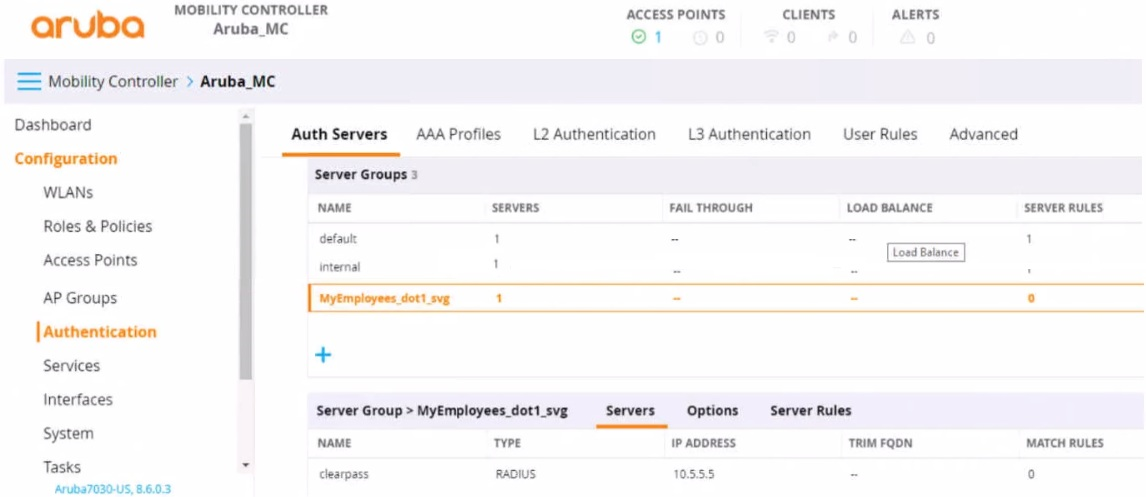This screenshot has height=497, width=1146.
Task: Add a new server group with plus icon
Action: 323,355
